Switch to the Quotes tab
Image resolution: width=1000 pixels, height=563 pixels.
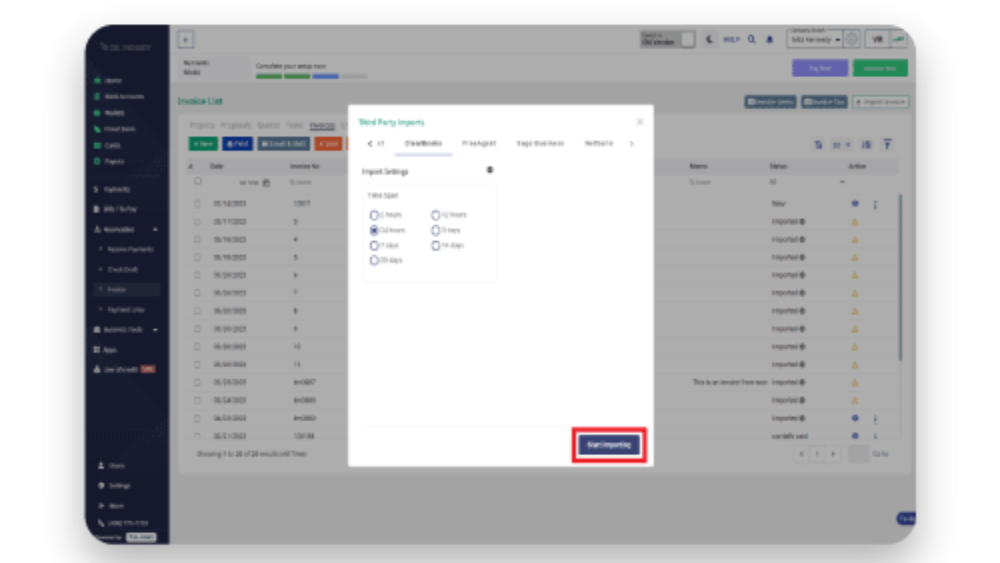point(268,125)
